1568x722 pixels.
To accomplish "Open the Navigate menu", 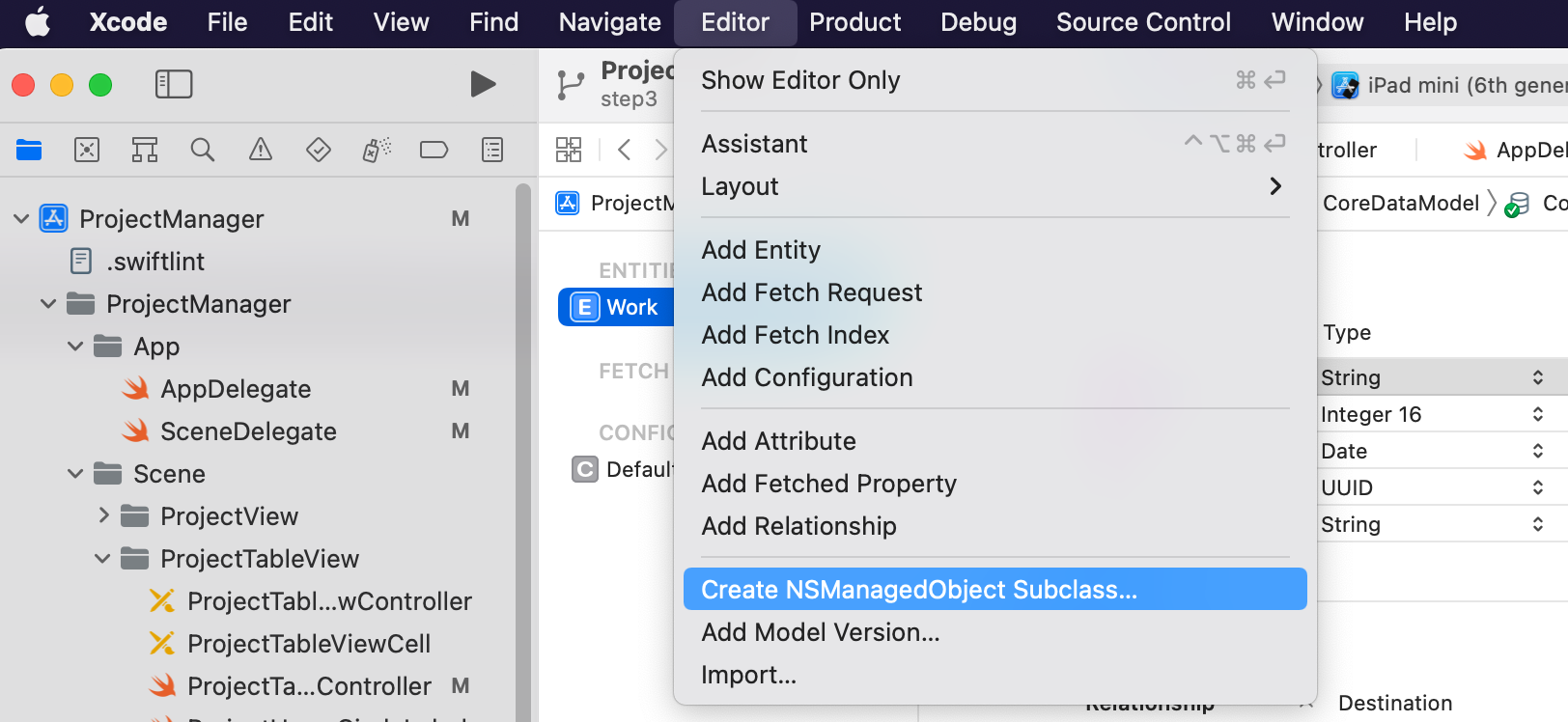I will [610, 22].
